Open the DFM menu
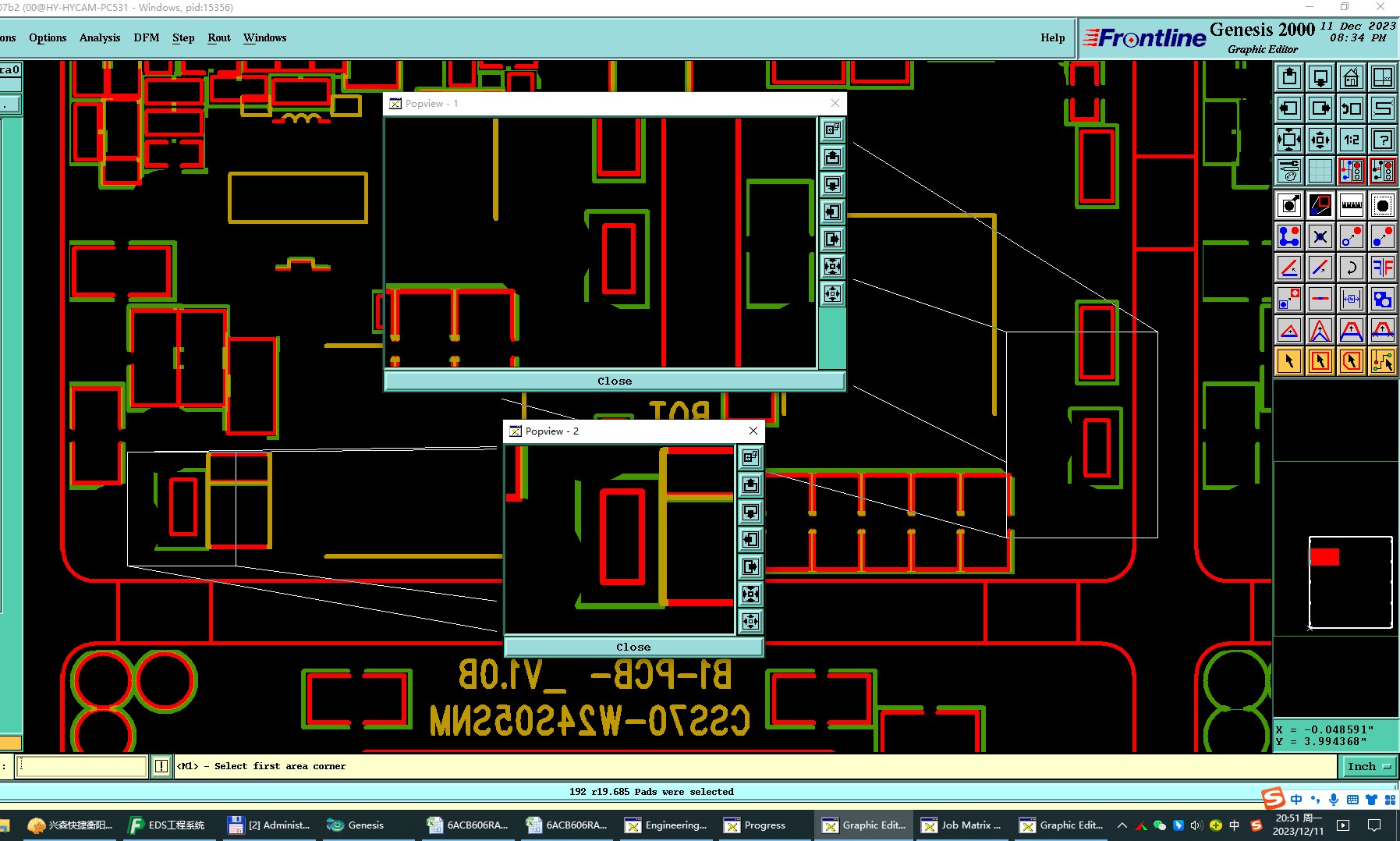This screenshot has height=841, width=1400. click(x=146, y=37)
